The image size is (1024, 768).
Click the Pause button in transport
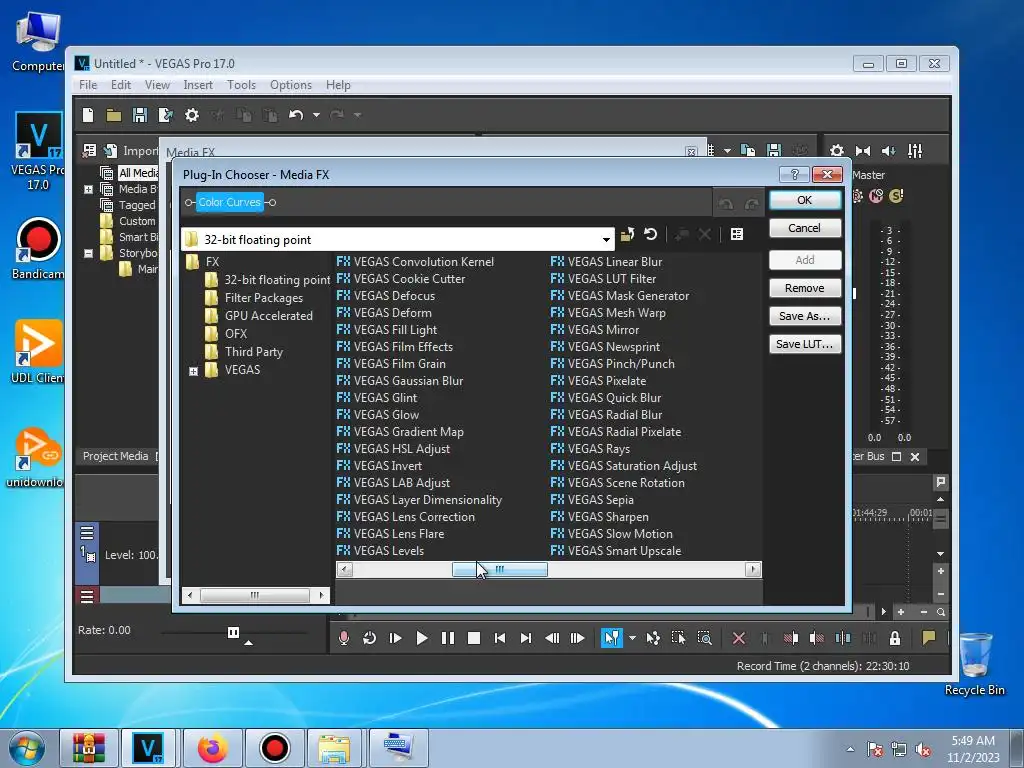coord(448,638)
